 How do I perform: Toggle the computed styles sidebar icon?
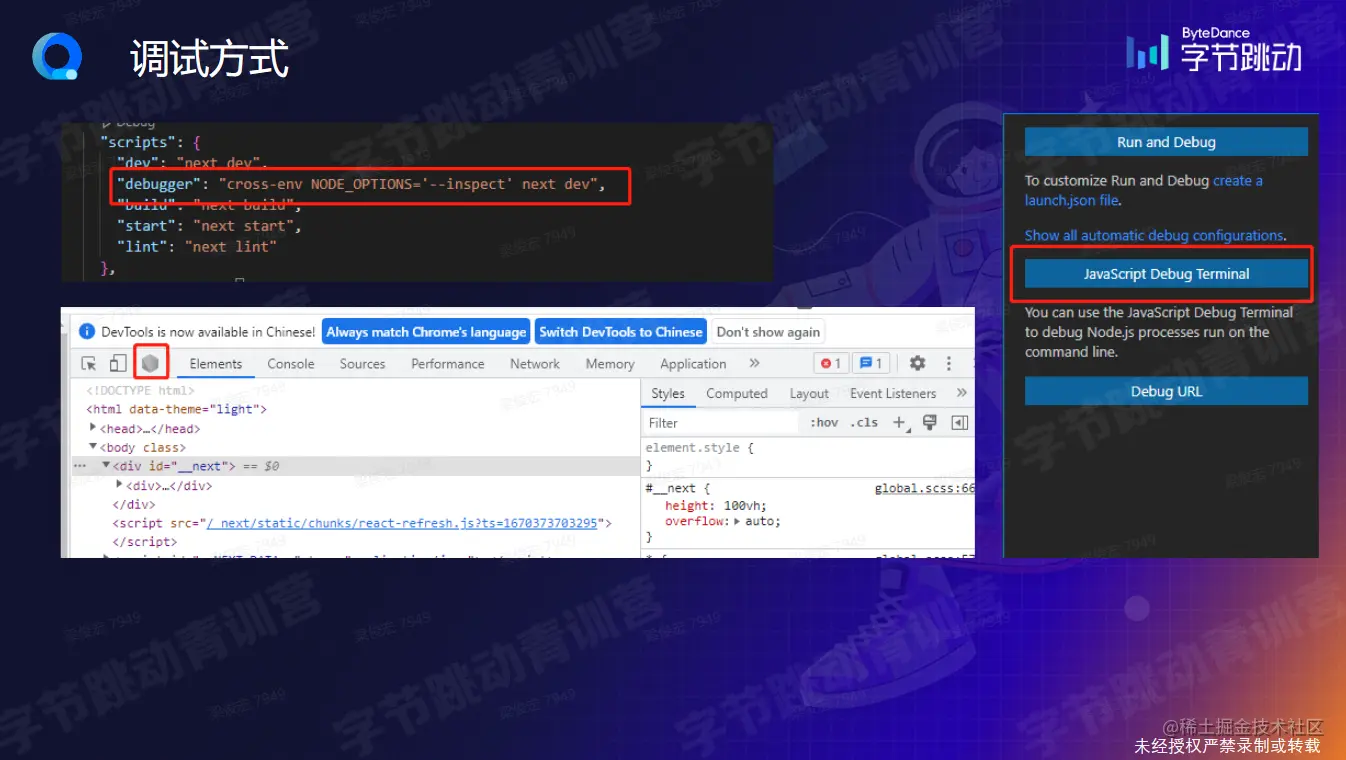(960, 423)
